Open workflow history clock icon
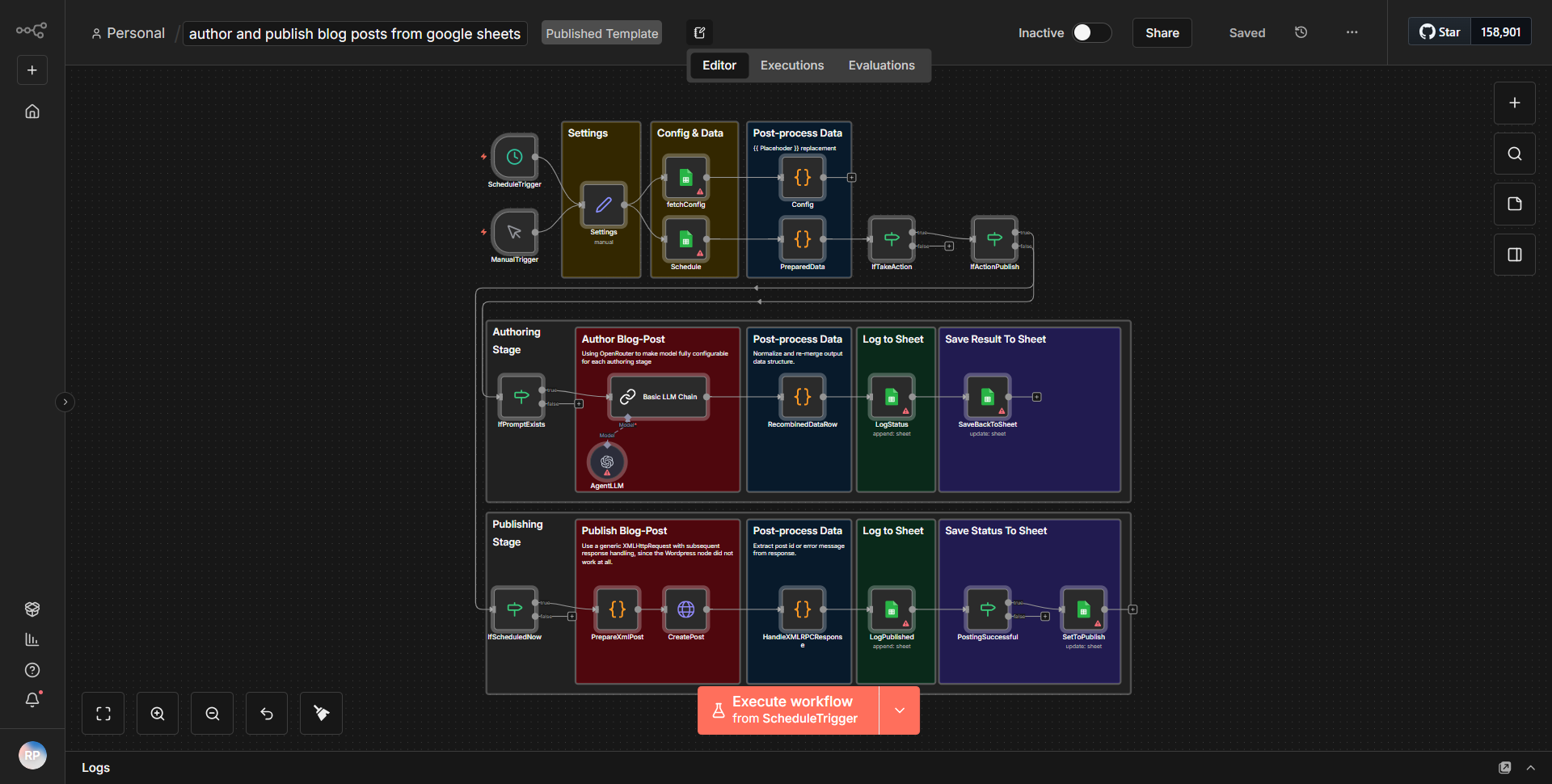The height and width of the screenshot is (784, 1552). coord(1301,32)
